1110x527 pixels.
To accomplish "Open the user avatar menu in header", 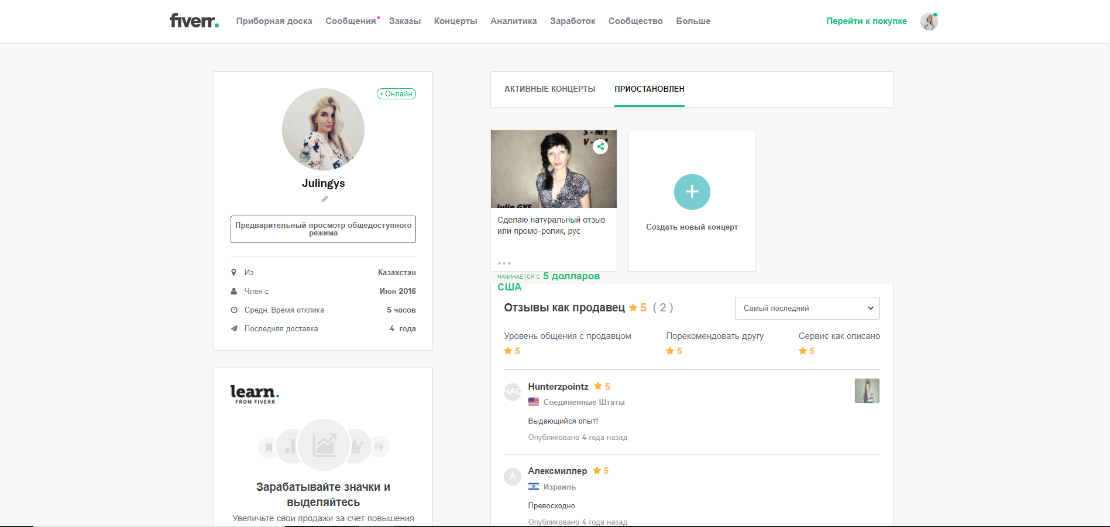I will (x=929, y=21).
